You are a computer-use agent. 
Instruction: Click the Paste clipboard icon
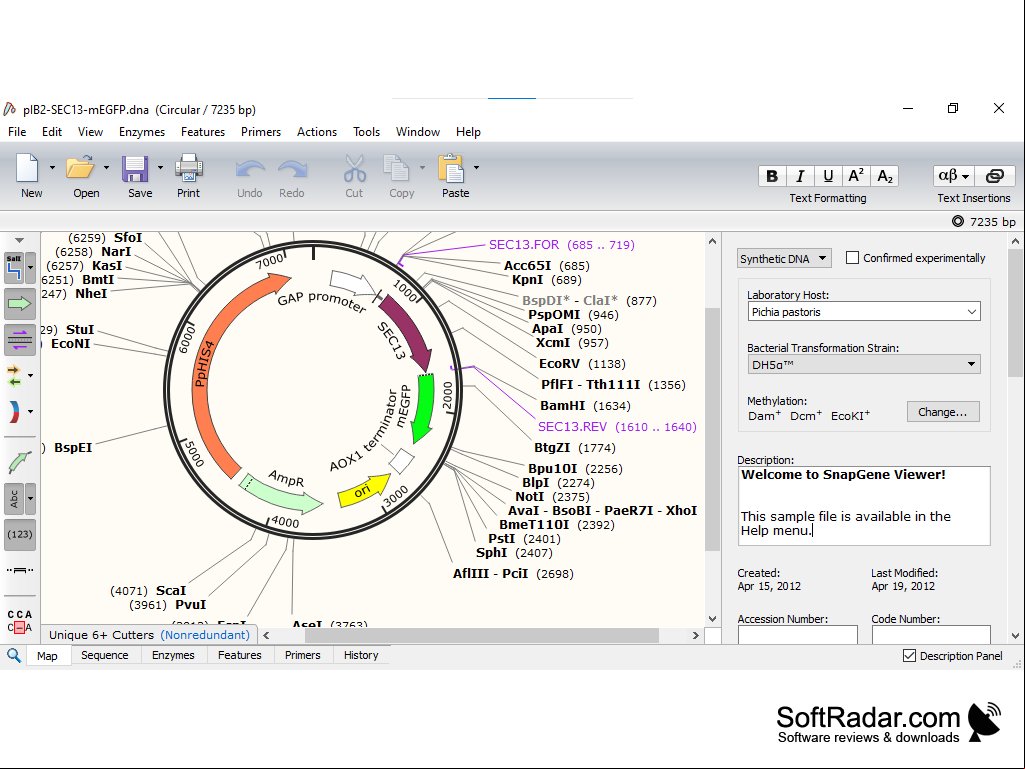tap(452, 168)
